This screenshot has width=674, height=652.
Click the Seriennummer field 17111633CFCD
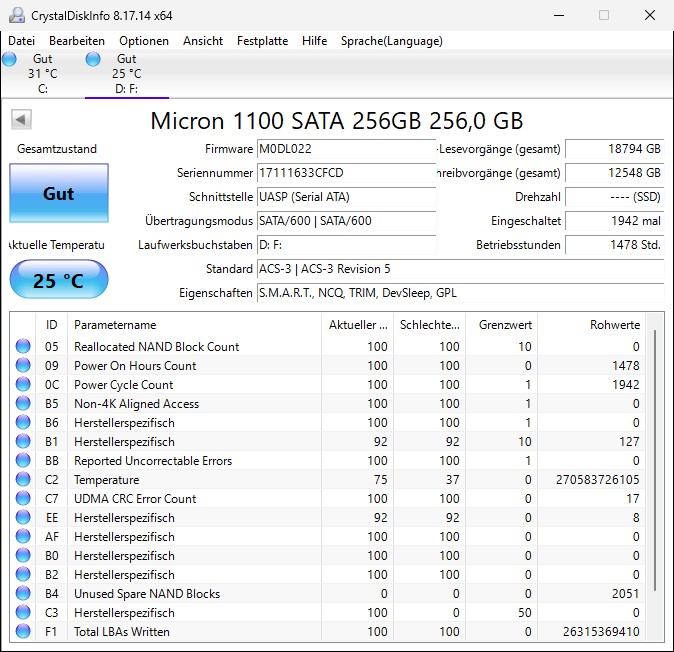pos(346,173)
